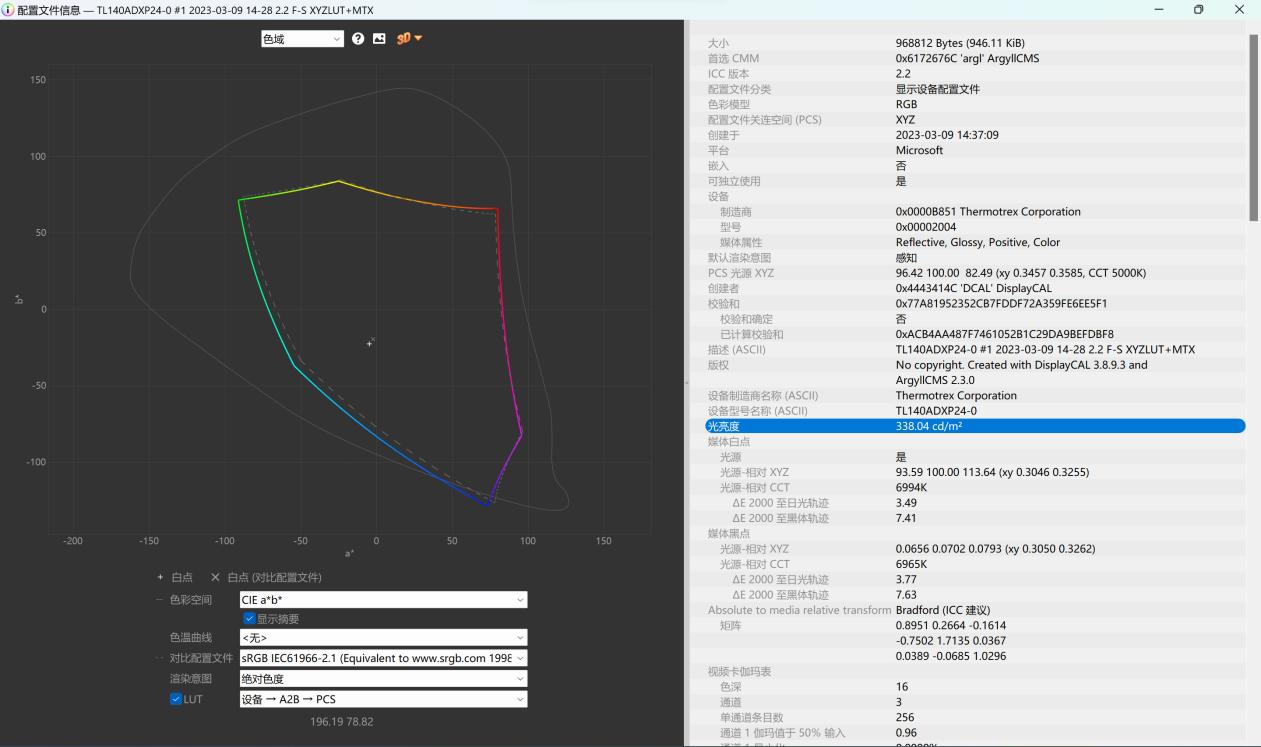1261x747 pixels.
Task: Select the 媒体白点 row in info list
Action: (729, 441)
